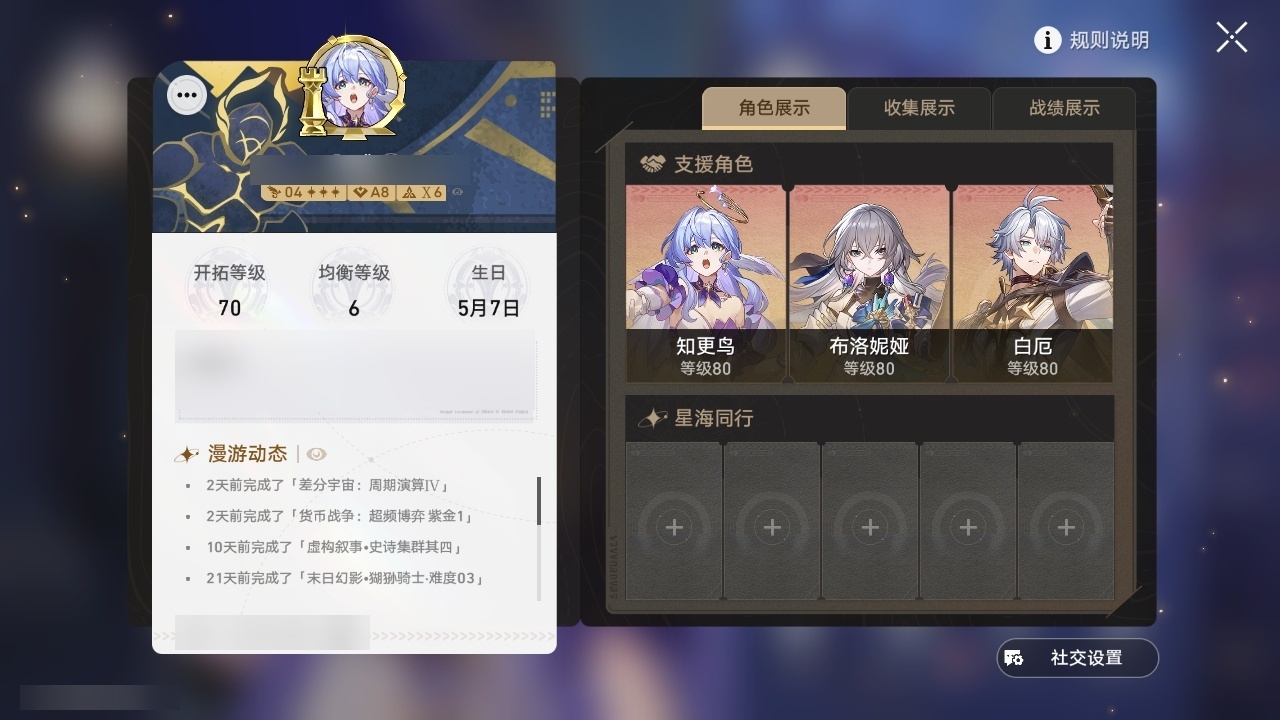Toggle the small eye icon beside badge row
The image size is (1280, 720).
457,192
